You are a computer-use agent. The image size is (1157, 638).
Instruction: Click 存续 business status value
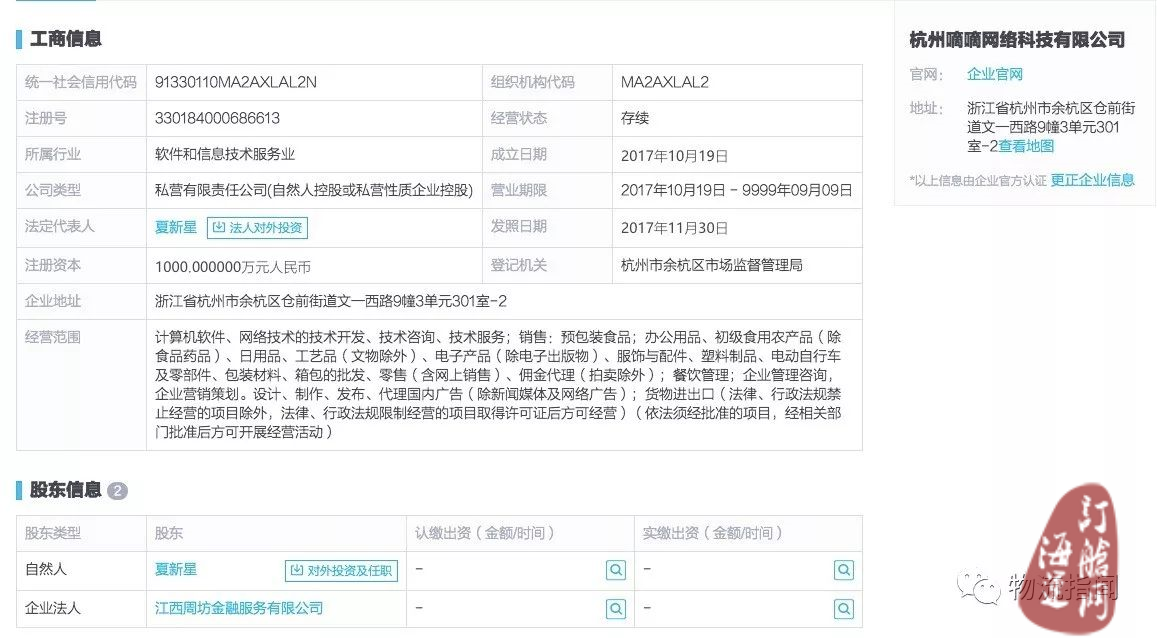click(635, 118)
